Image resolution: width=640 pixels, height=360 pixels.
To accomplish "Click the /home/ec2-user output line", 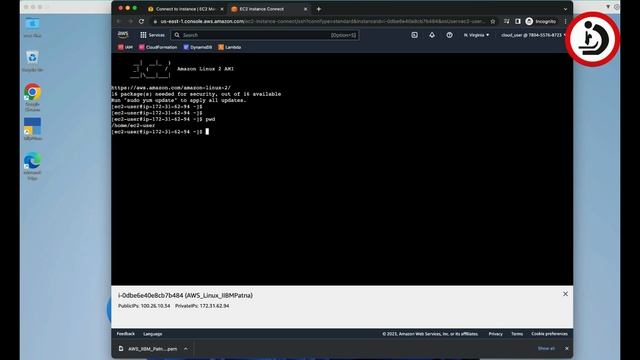I will pos(133,126).
